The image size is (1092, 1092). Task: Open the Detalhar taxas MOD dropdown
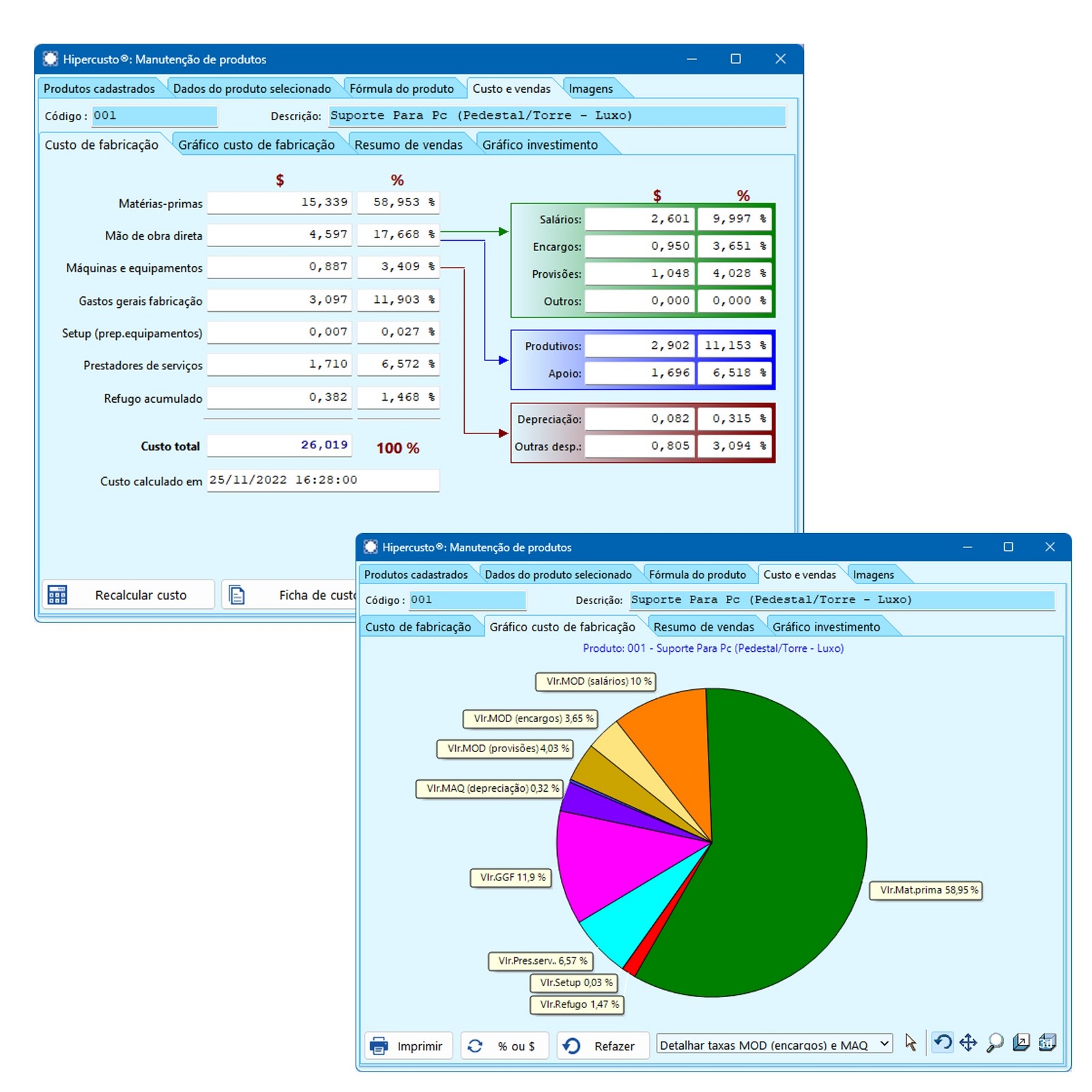(x=884, y=1044)
